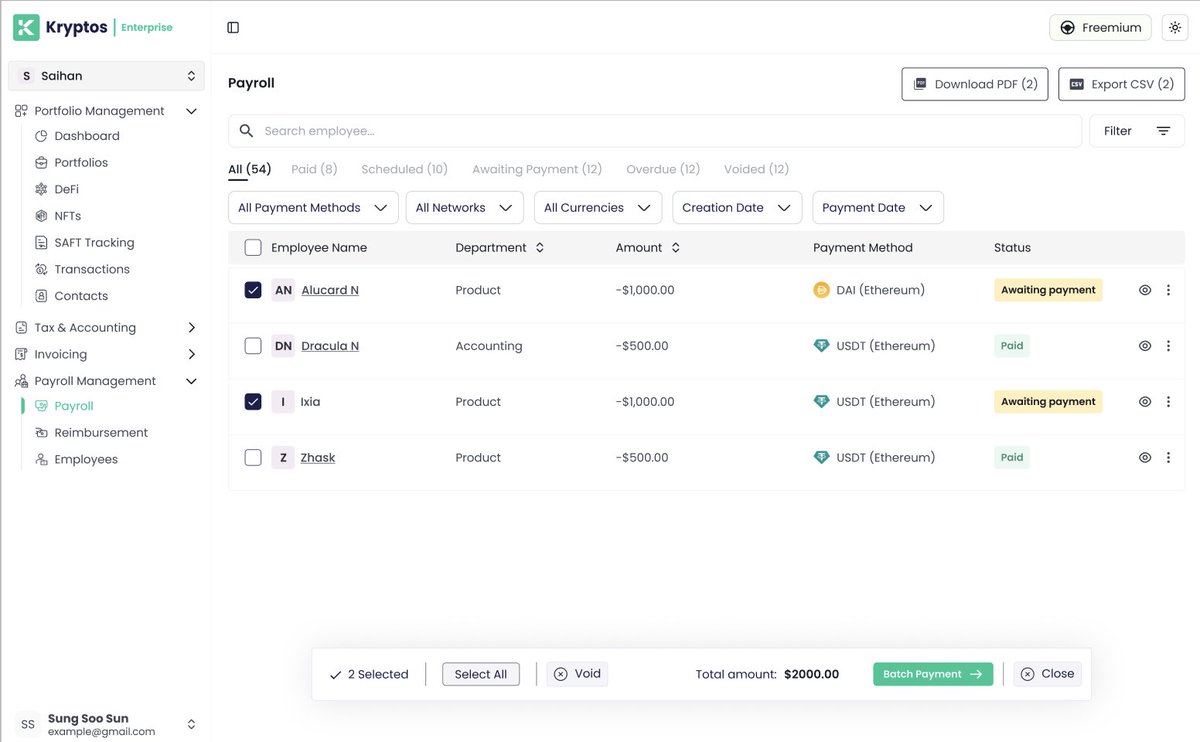Collapse the sidebar with the panel toggle icon
This screenshot has width=1200, height=742.
(x=233, y=26)
